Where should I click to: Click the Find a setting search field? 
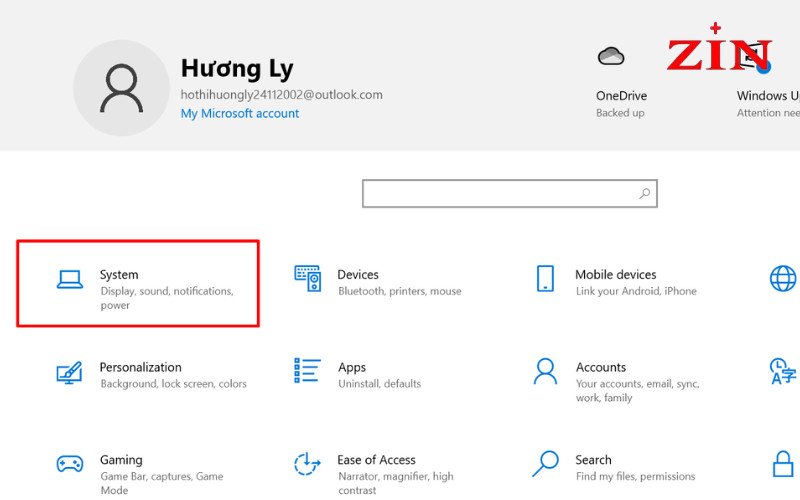pos(510,193)
